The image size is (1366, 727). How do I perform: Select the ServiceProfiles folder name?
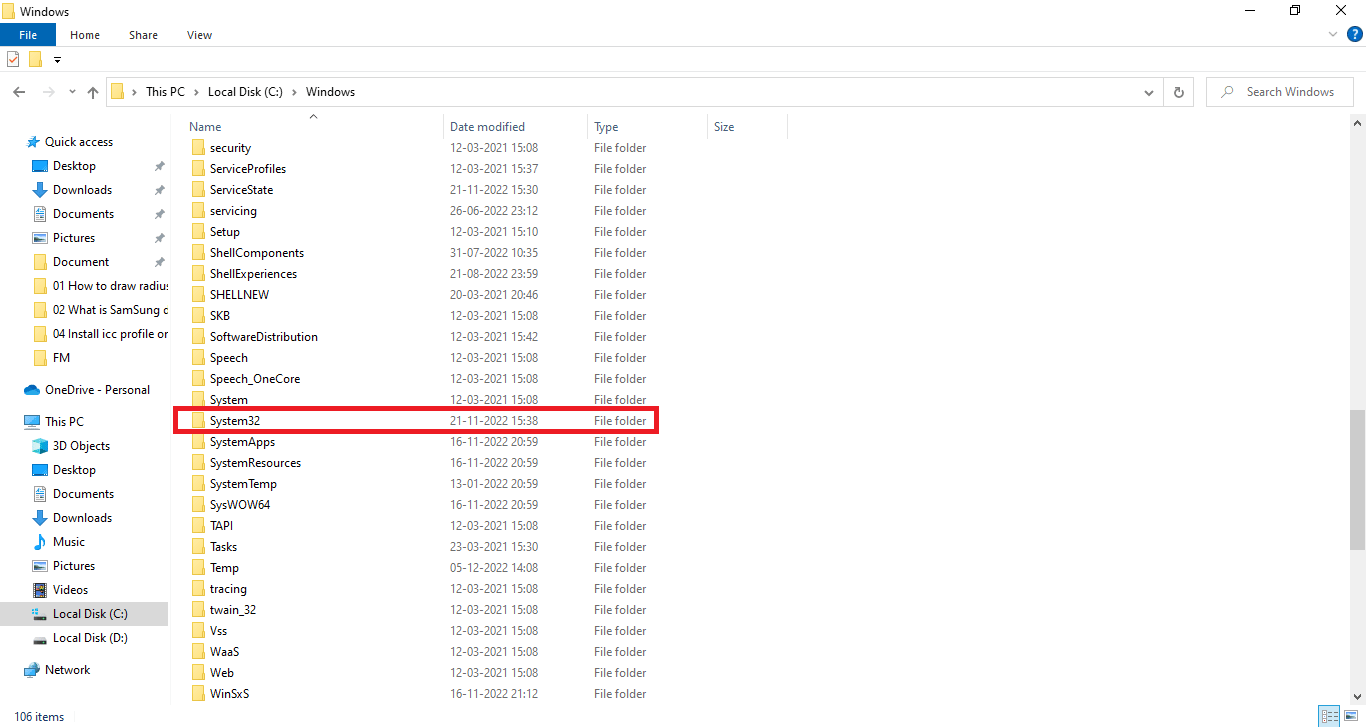click(248, 169)
